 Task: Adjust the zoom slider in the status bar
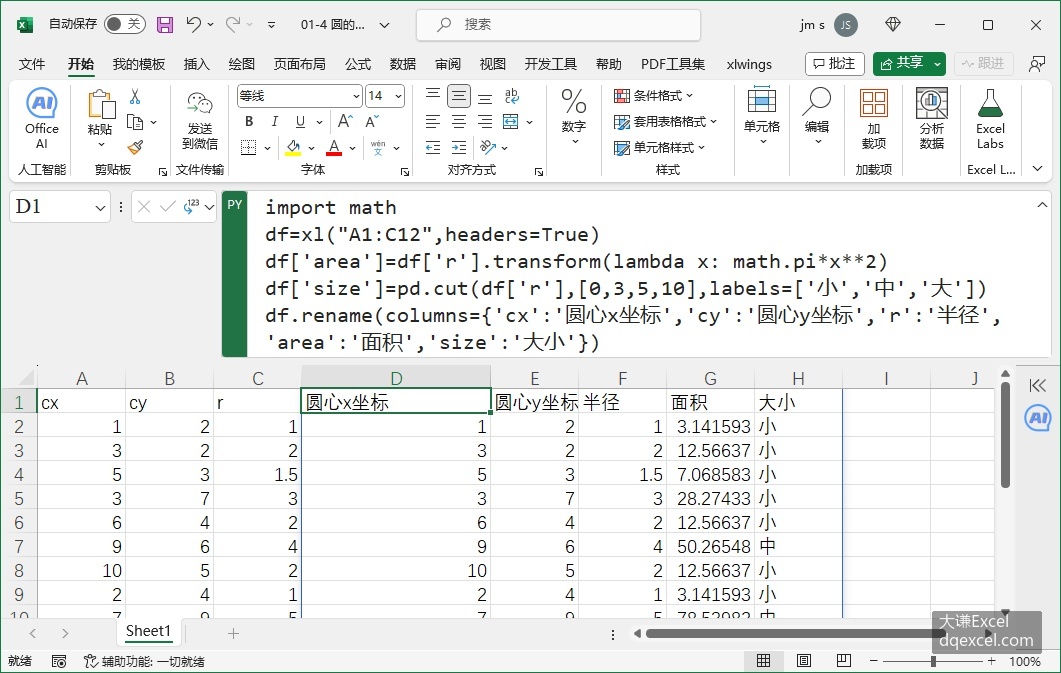pyautogui.click(x=934, y=661)
